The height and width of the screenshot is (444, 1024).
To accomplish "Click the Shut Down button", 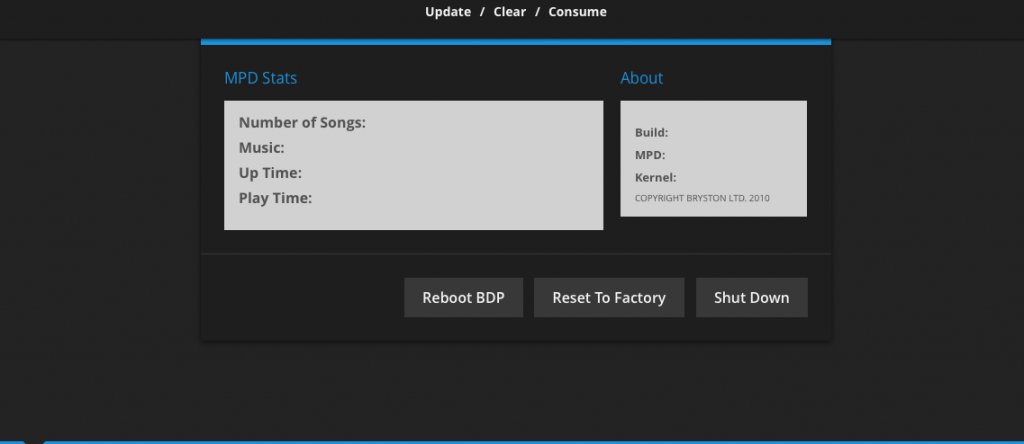I will 752,298.
